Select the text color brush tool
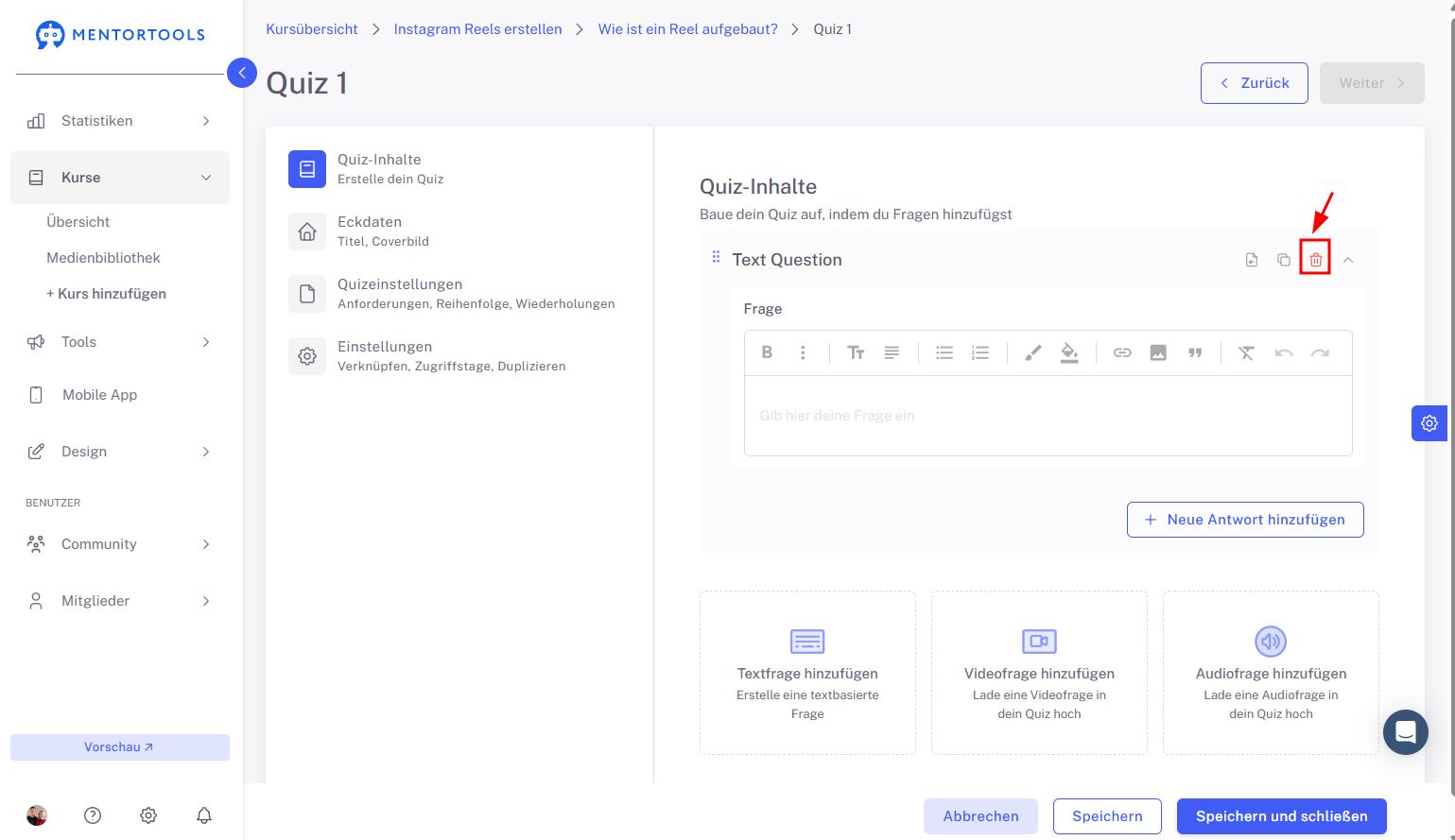This screenshot has width=1455, height=840. [x=1033, y=352]
